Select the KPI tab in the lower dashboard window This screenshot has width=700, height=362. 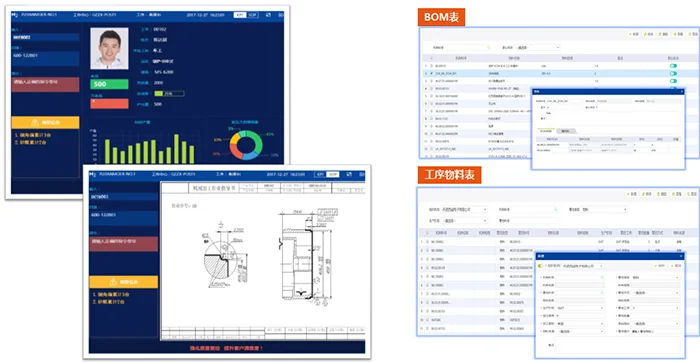[320, 175]
